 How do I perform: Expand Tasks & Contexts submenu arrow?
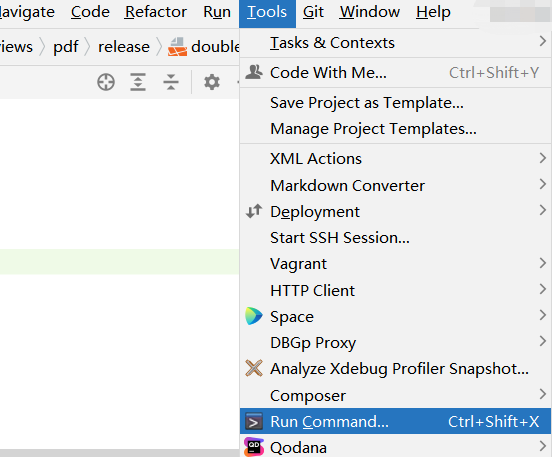point(542,42)
